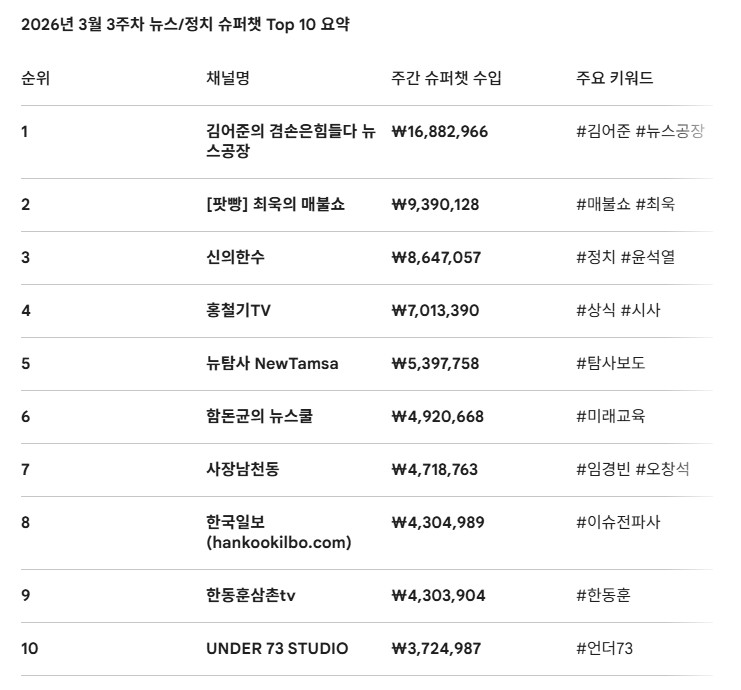Click the 함돈균의 뉴스쿨 channel name
The width and height of the screenshot is (741, 690).
click(x=259, y=416)
